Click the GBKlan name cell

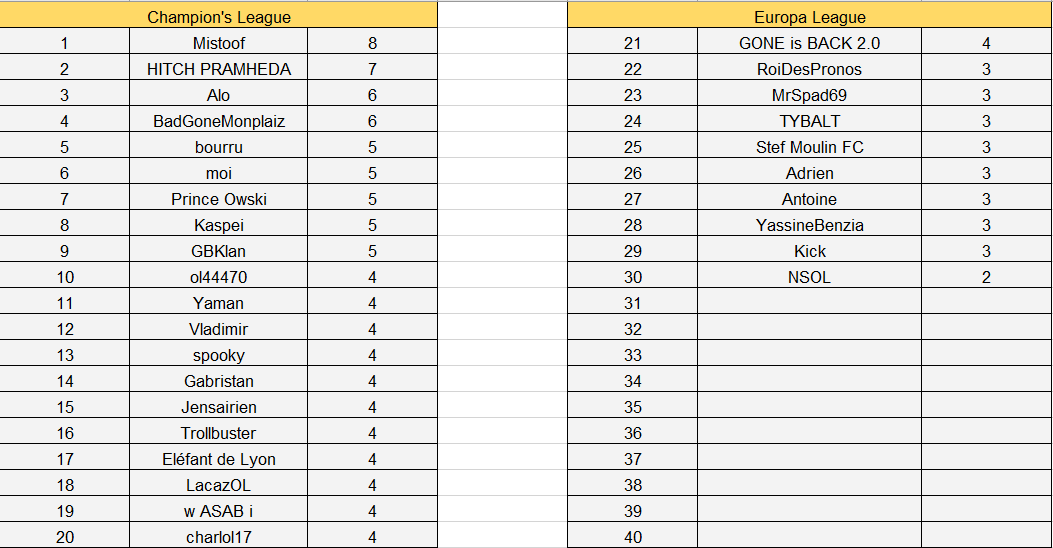click(219, 251)
